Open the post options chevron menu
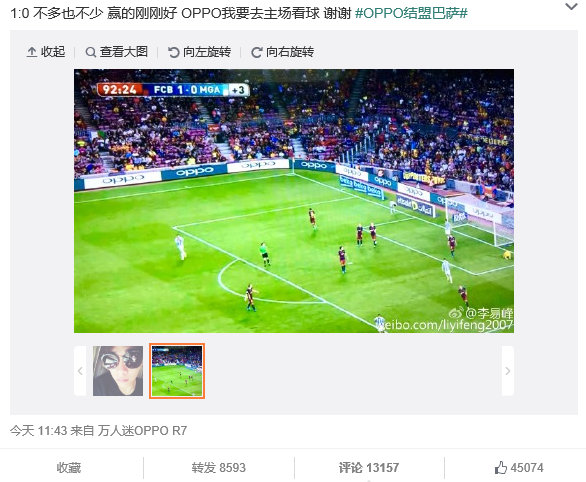The image size is (586, 482). 571,6
